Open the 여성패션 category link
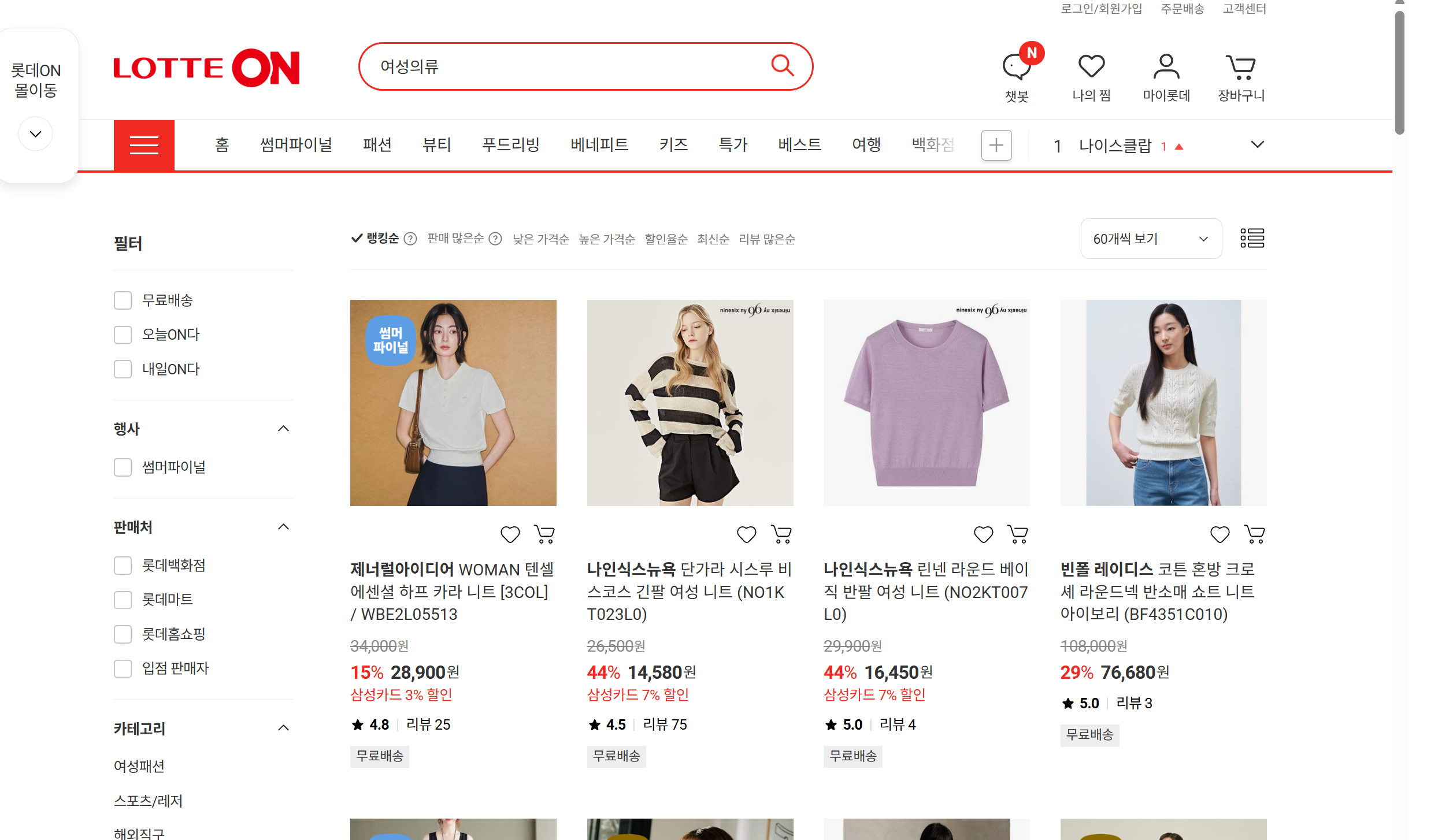1453x840 pixels. click(139, 766)
